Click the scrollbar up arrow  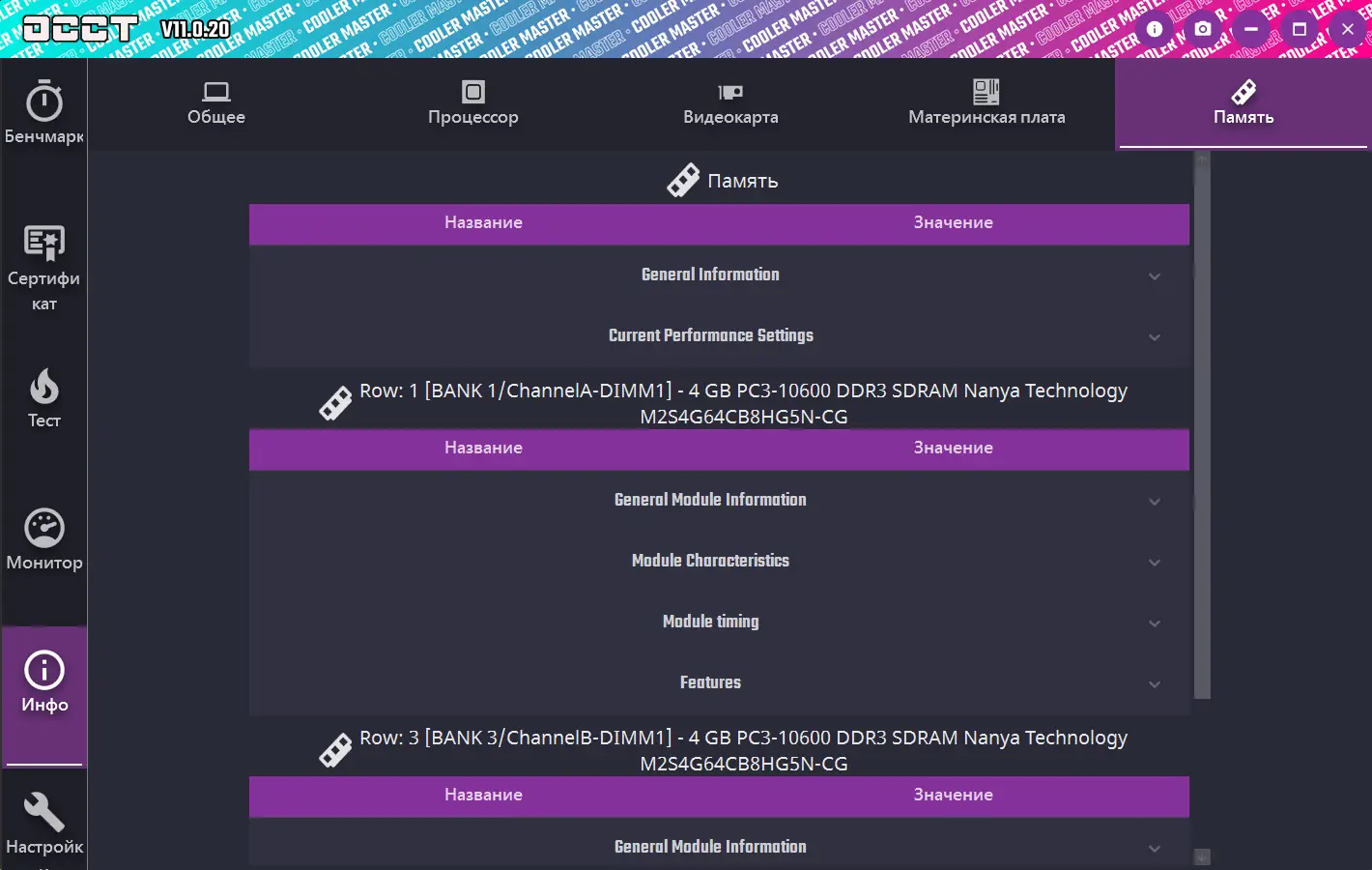[1202, 158]
